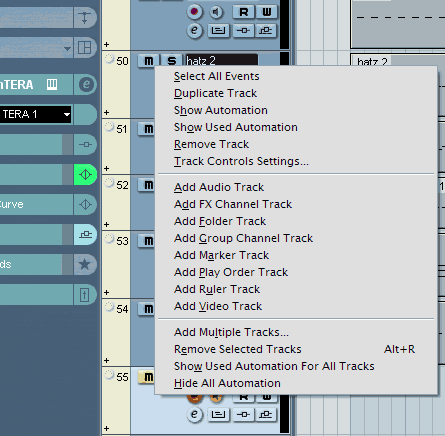Click sends state icon on track above hatz 2
The width and height of the screenshot is (445, 436).
(266, 31)
